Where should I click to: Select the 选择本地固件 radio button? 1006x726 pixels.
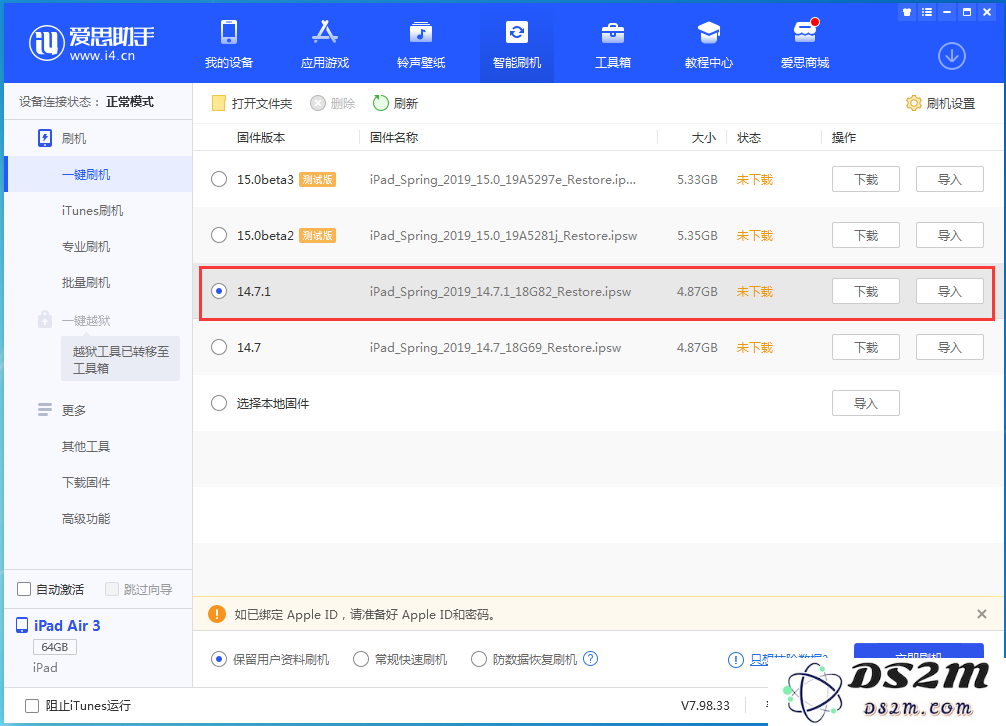tap(219, 403)
